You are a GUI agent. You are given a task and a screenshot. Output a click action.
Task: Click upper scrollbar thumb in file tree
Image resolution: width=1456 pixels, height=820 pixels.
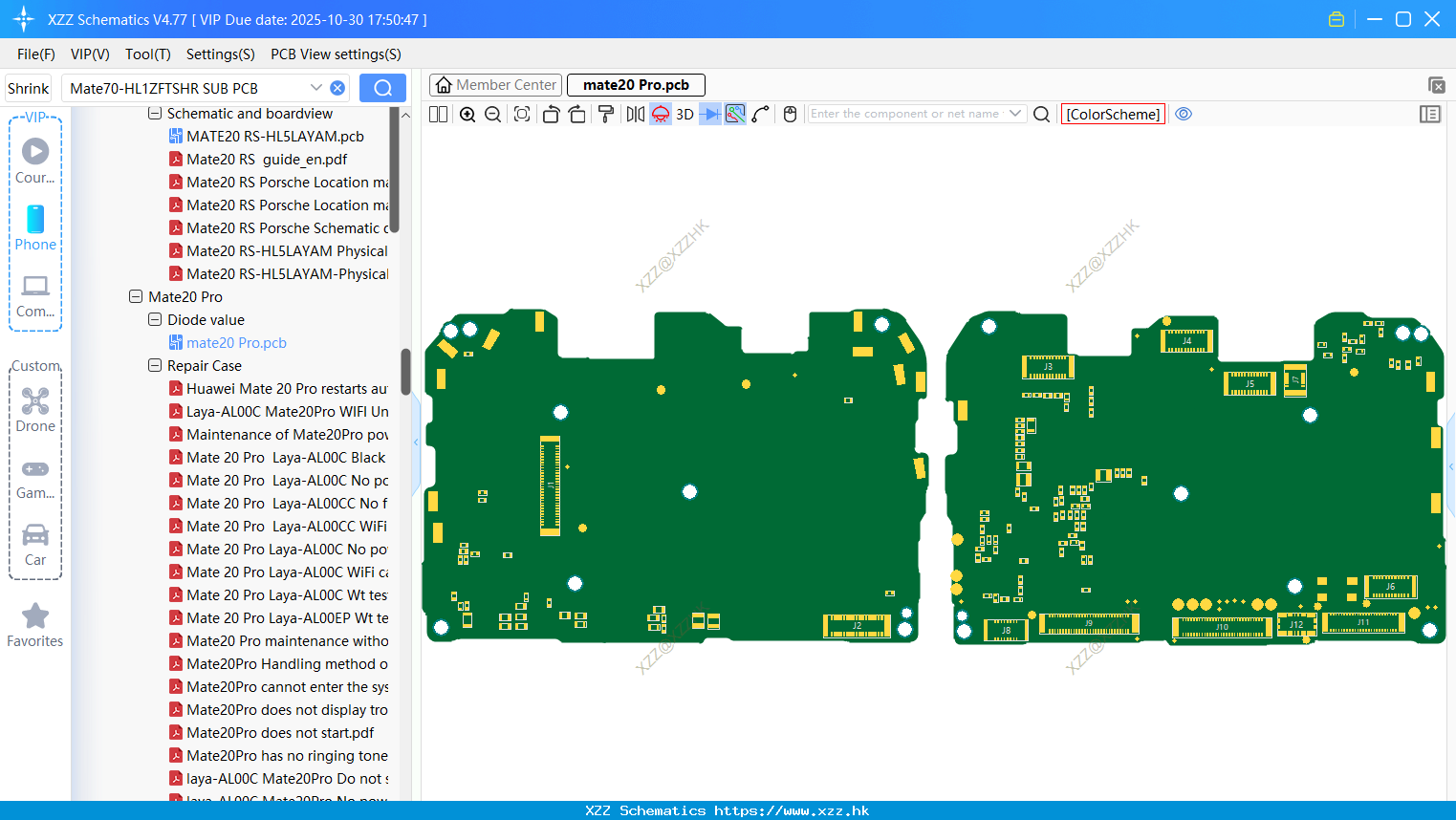pyautogui.click(x=395, y=170)
